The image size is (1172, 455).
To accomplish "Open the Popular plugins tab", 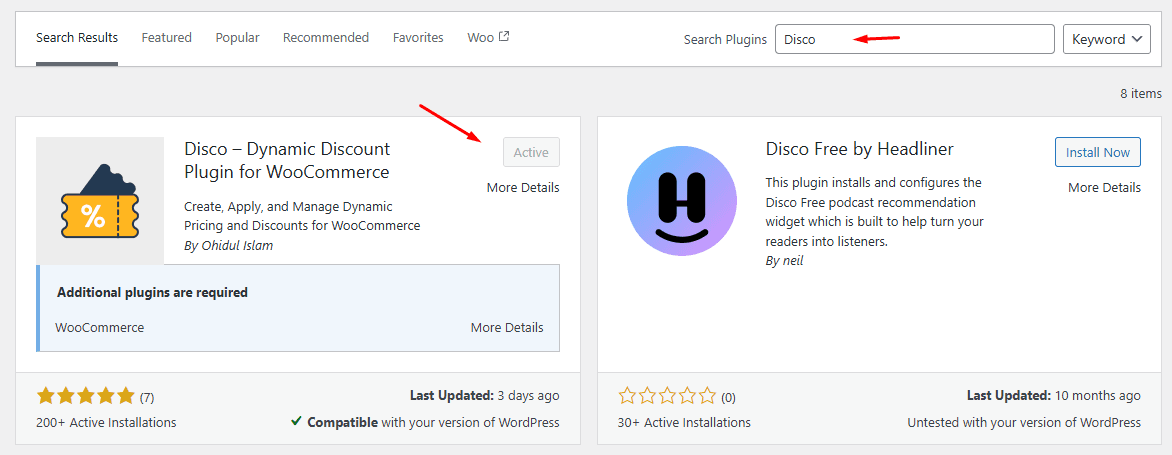I will [237, 38].
